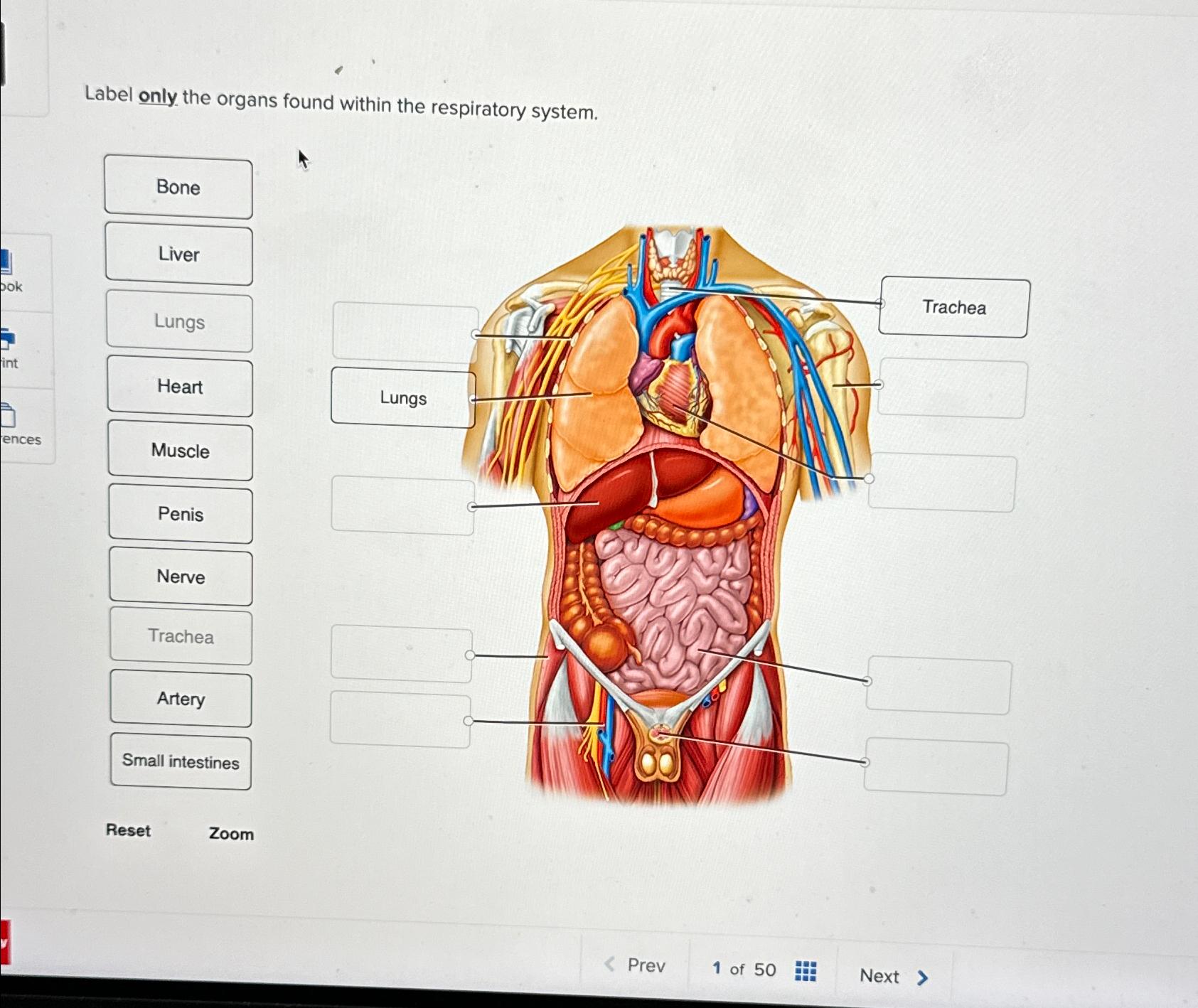
Task: Click the Zoom button below labels
Action: click(x=231, y=833)
